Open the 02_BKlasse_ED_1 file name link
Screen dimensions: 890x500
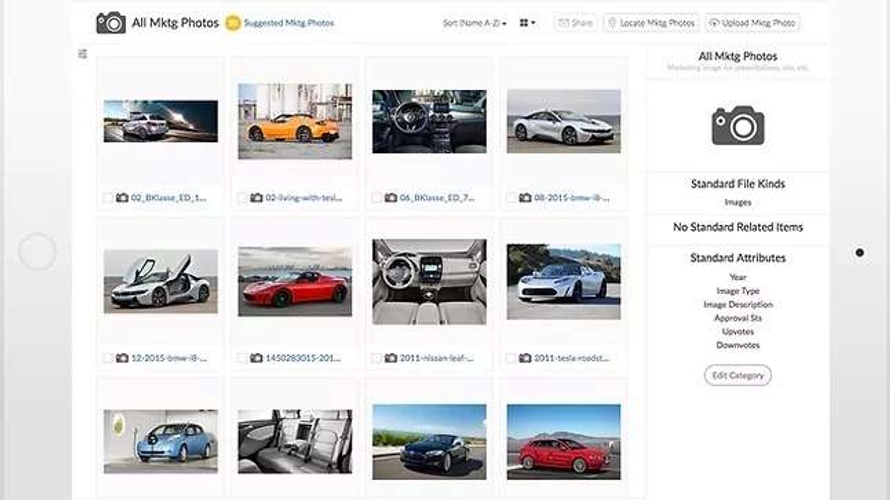pyautogui.click(x=169, y=198)
